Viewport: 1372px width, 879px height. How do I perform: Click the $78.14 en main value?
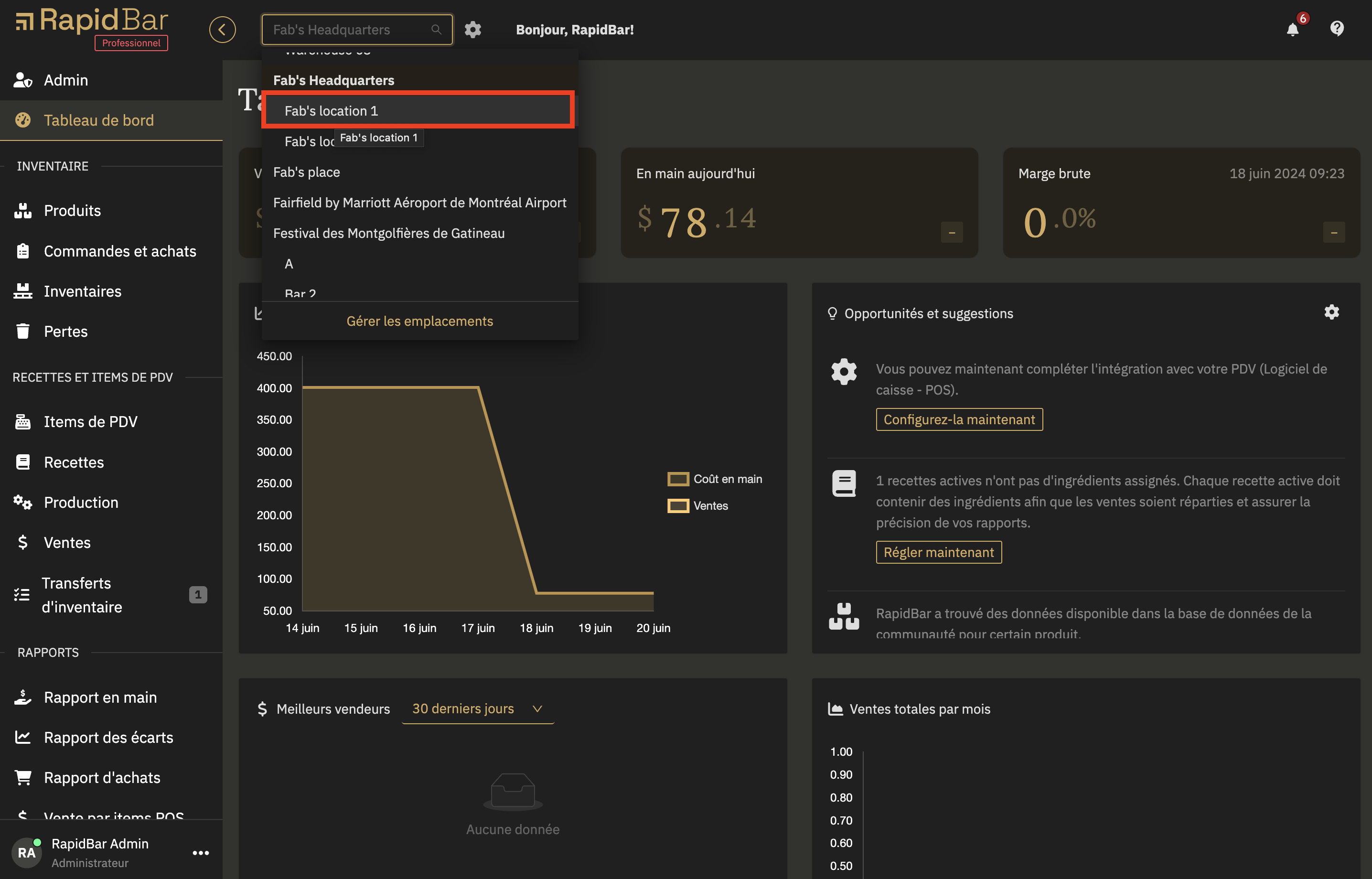[x=697, y=221]
